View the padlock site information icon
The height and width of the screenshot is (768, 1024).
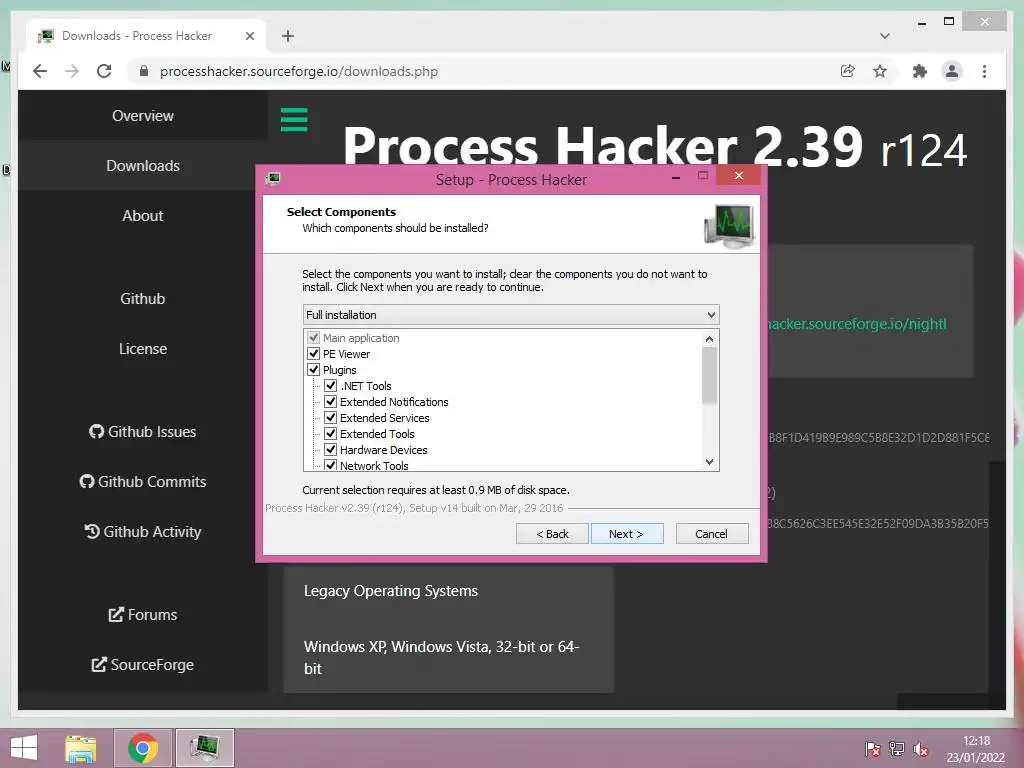click(x=144, y=71)
